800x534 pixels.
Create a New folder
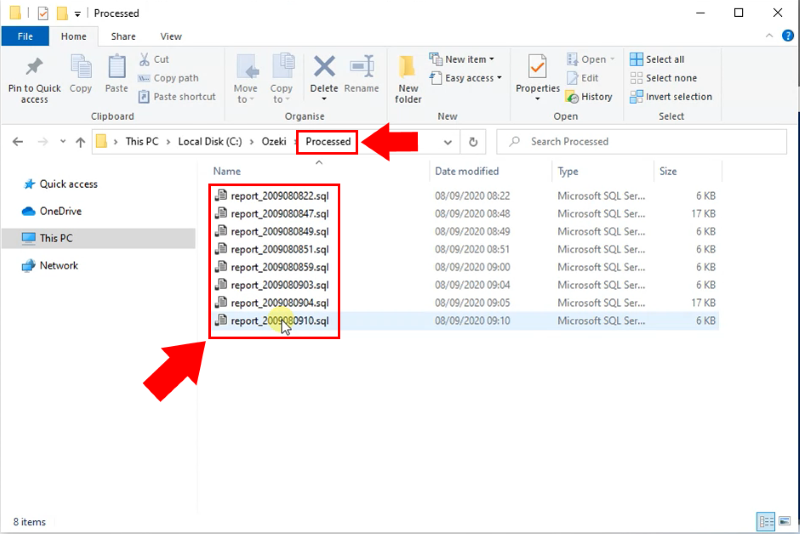(x=408, y=79)
